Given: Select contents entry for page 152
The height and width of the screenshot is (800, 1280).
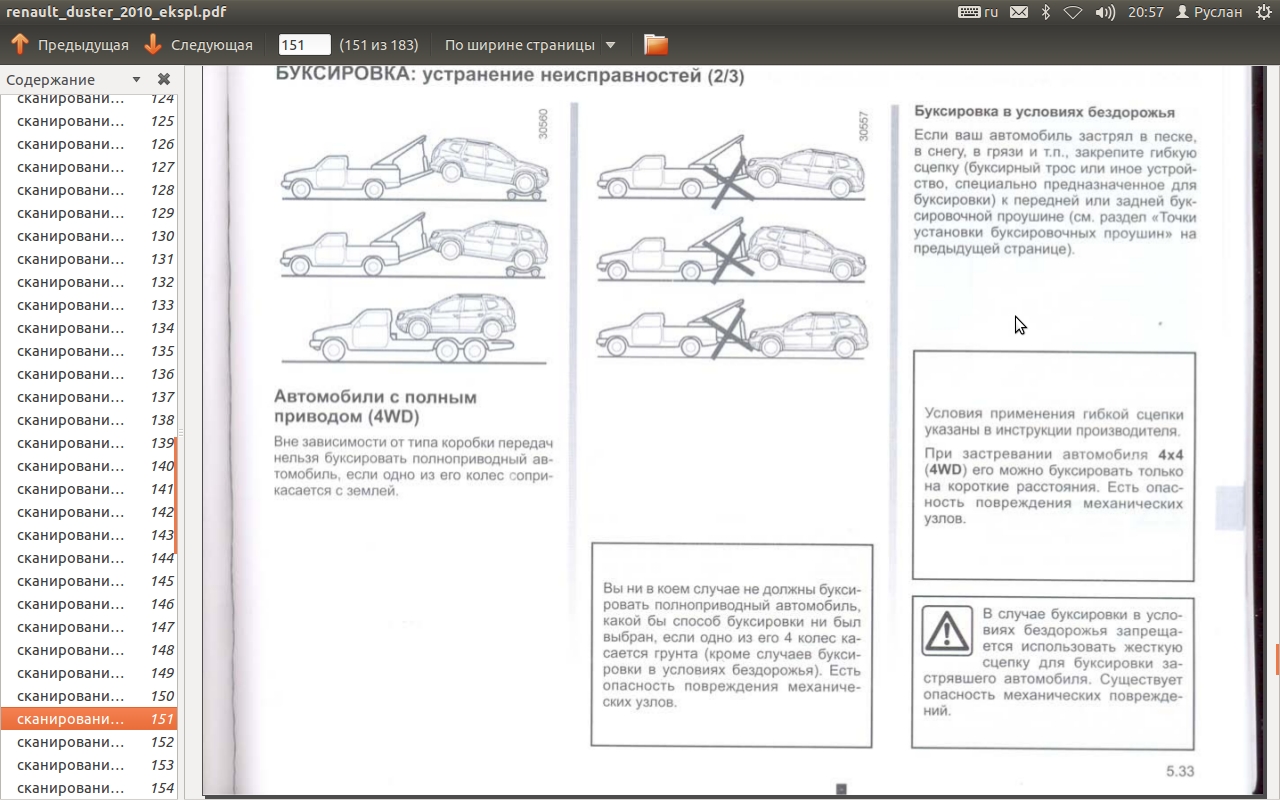Looking at the screenshot, I should click(x=88, y=742).
